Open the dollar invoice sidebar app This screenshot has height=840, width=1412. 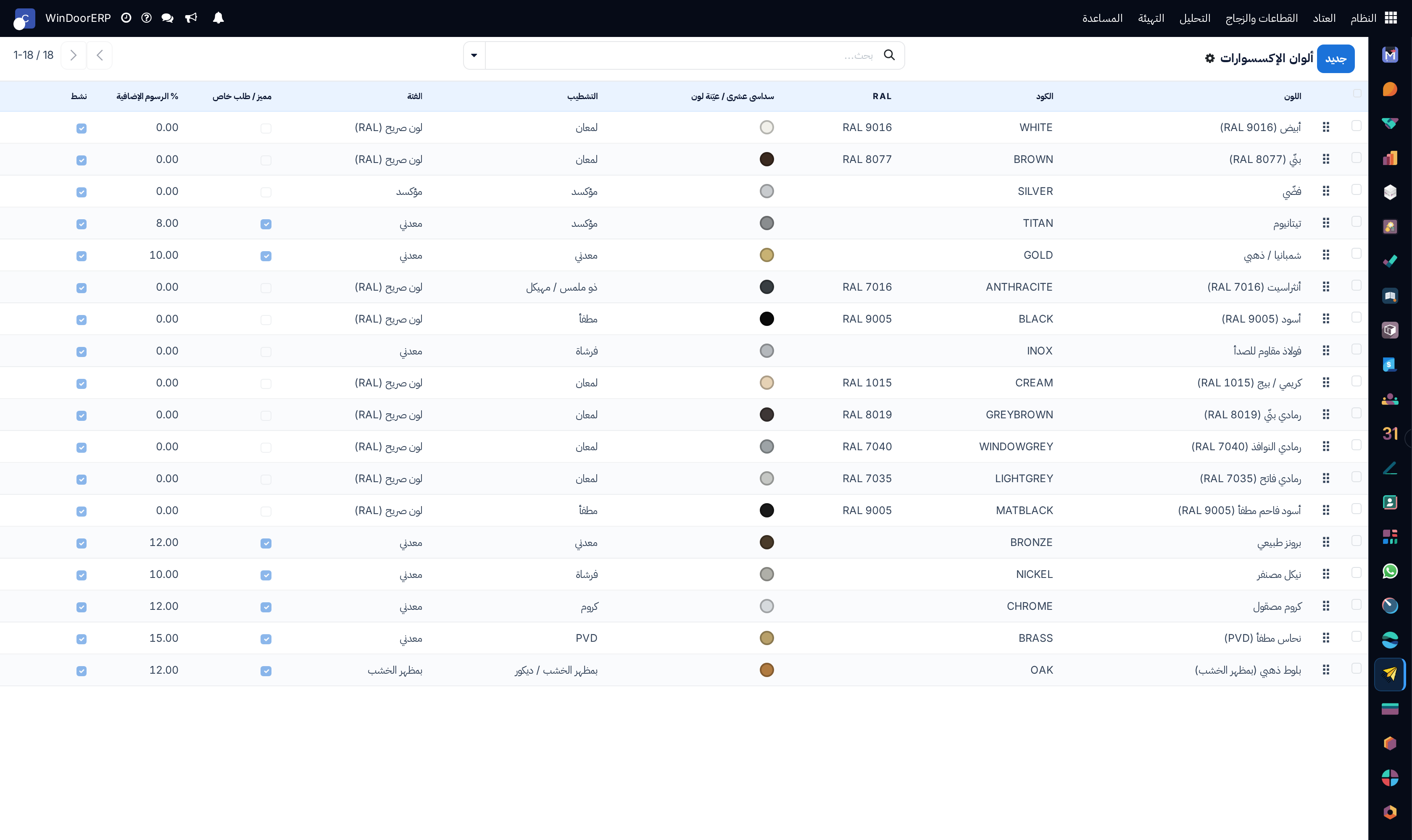click(1390, 365)
